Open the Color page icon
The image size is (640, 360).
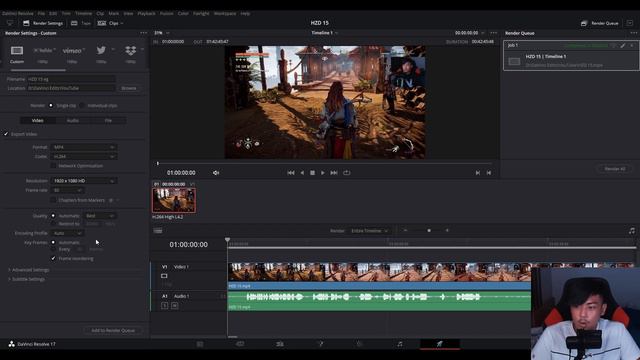pyautogui.click(x=360, y=344)
